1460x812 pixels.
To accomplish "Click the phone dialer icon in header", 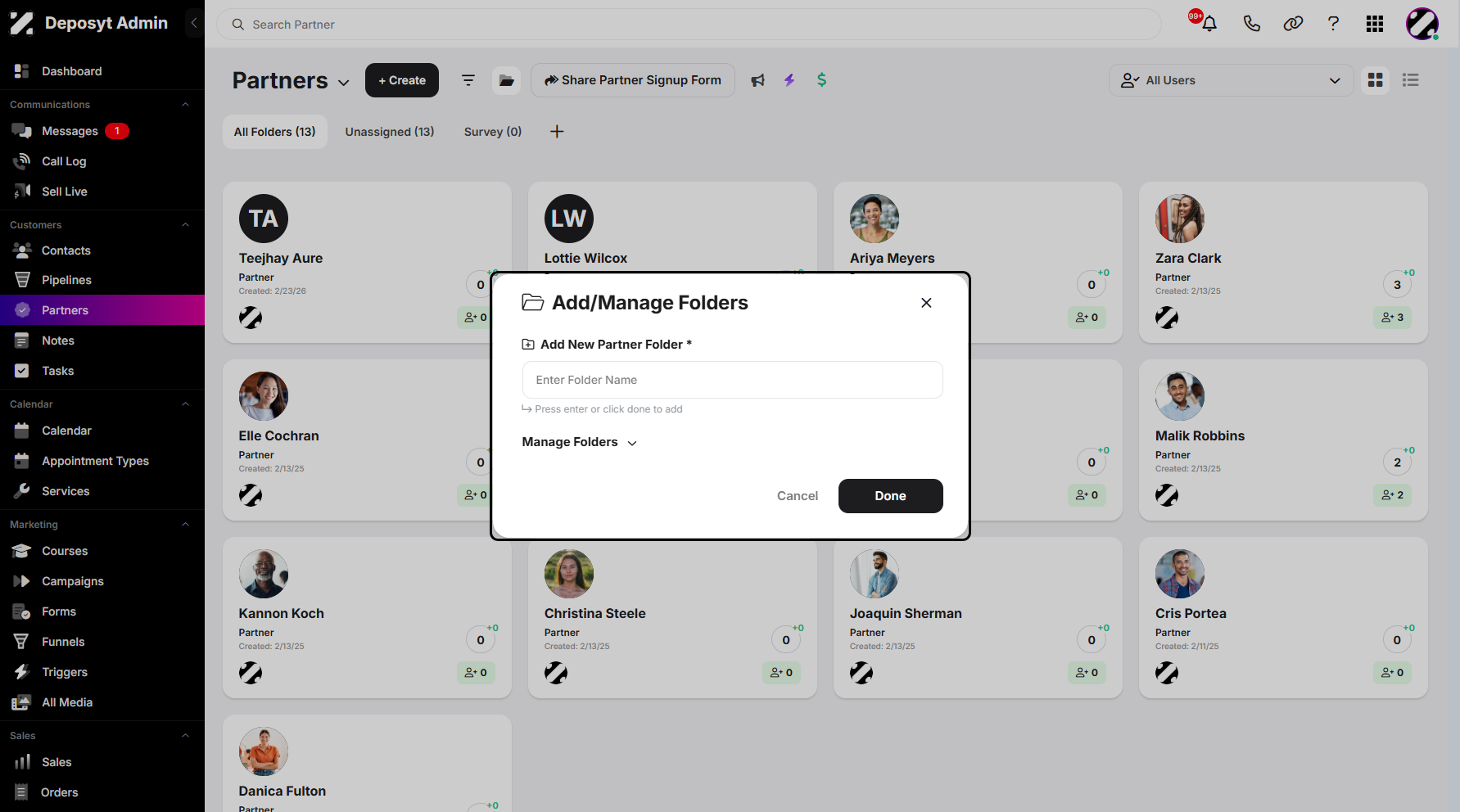I will click(x=1251, y=24).
